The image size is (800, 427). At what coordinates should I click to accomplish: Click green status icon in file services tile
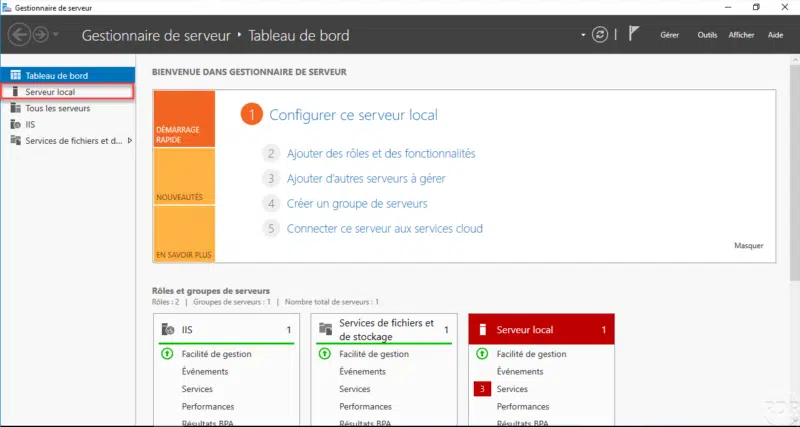[x=324, y=354]
